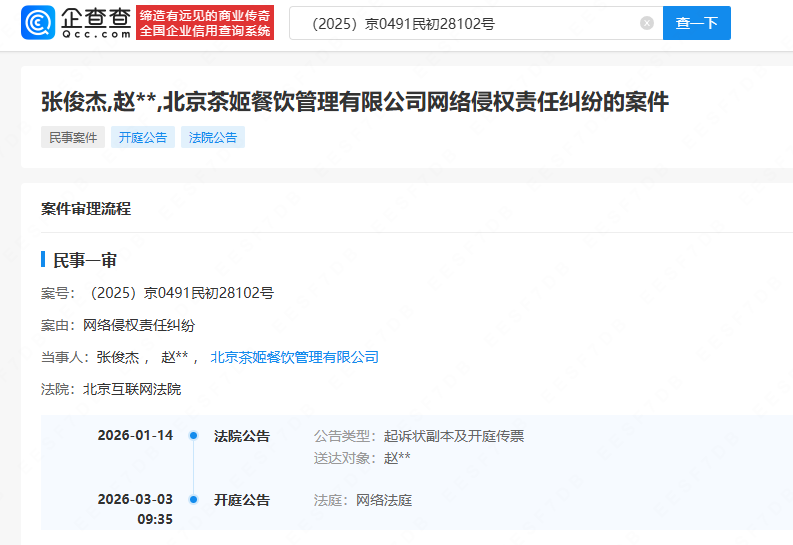793x545 pixels.
Task: Select the 法院公告 tag under the title
Action: coord(213,138)
